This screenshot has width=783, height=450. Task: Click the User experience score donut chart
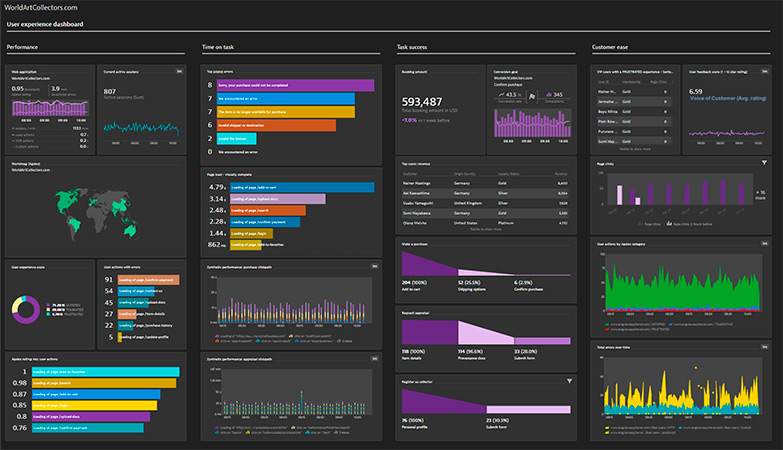pos(27,309)
